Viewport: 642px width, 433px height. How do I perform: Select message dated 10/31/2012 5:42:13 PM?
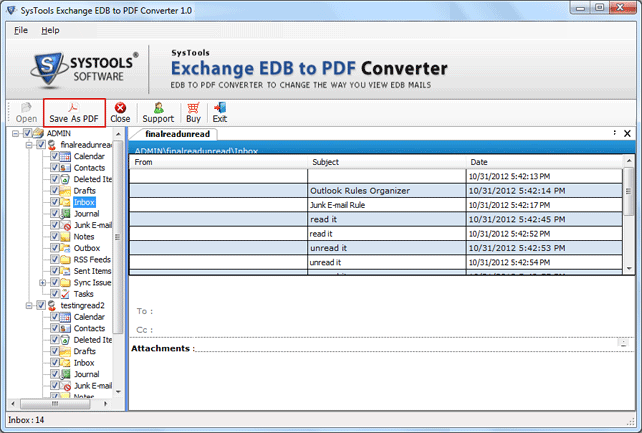[x=376, y=176]
